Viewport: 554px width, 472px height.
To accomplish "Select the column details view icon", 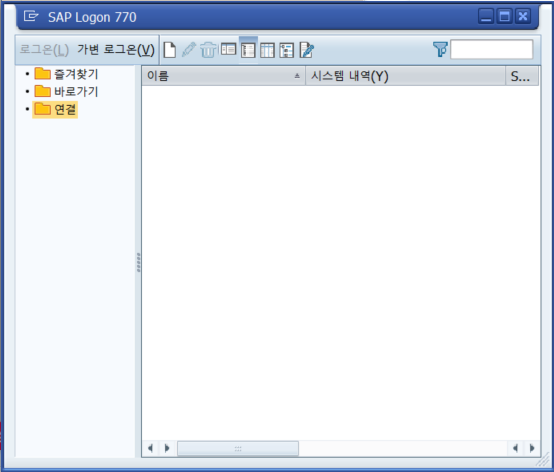I will [267, 50].
